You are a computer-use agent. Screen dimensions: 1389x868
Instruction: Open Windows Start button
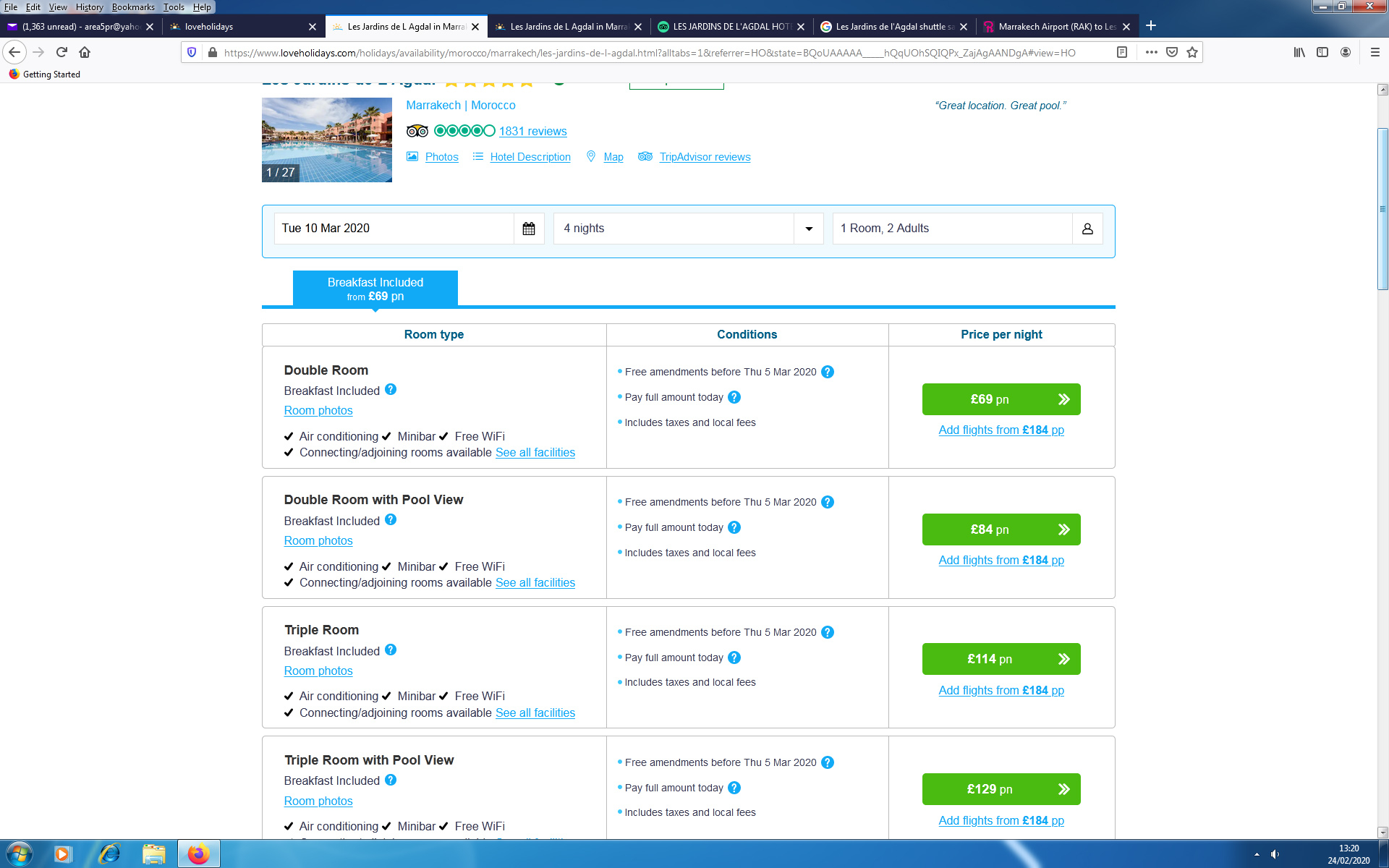(x=19, y=854)
